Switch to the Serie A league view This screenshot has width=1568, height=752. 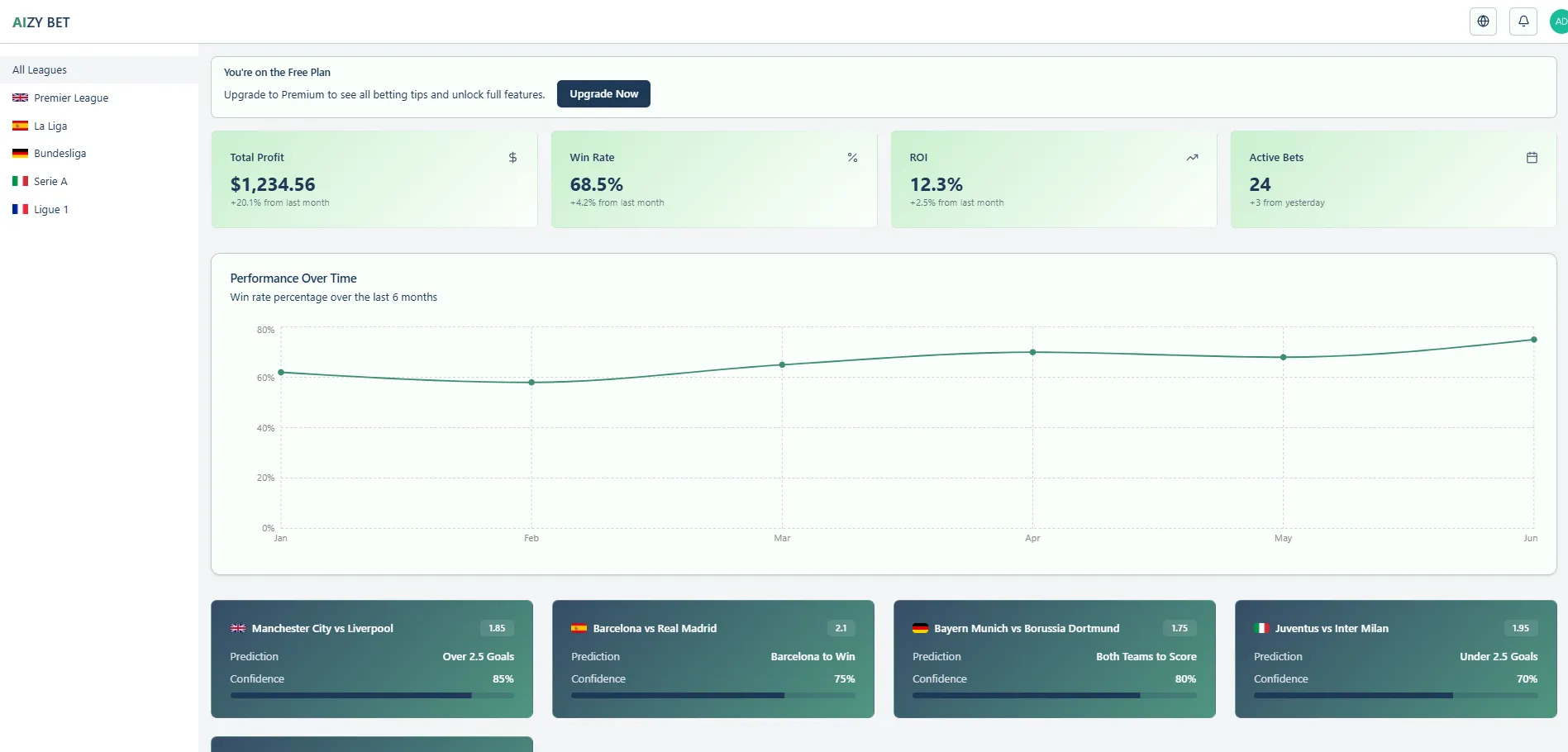click(50, 181)
